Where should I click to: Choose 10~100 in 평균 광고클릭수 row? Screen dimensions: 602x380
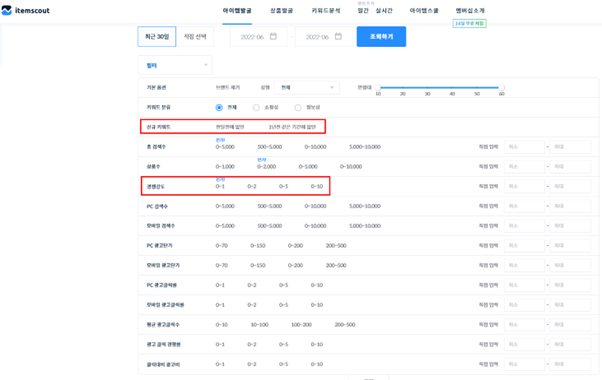point(260,325)
